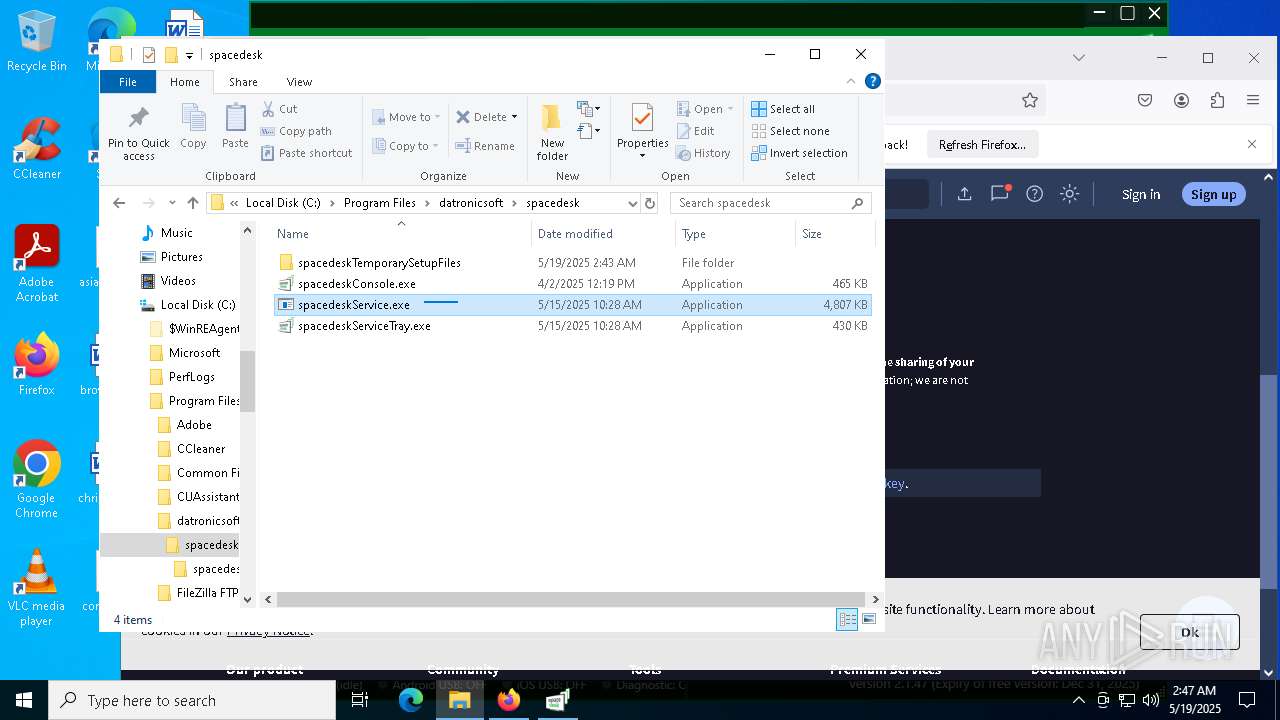Open the File menu tab
This screenshot has height=720, width=1280.
coord(128,82)
